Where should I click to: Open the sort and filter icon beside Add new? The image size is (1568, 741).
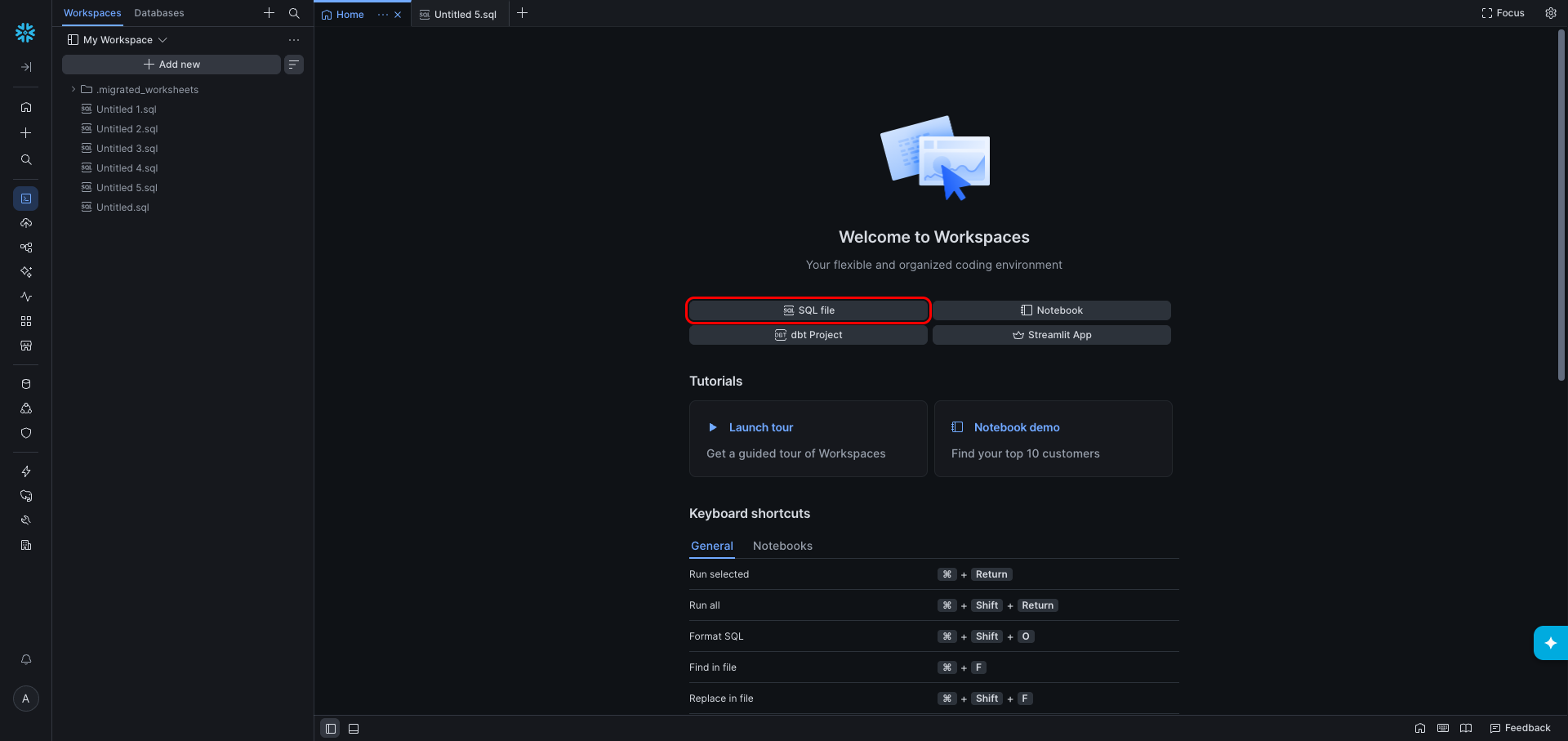[294, 65]
